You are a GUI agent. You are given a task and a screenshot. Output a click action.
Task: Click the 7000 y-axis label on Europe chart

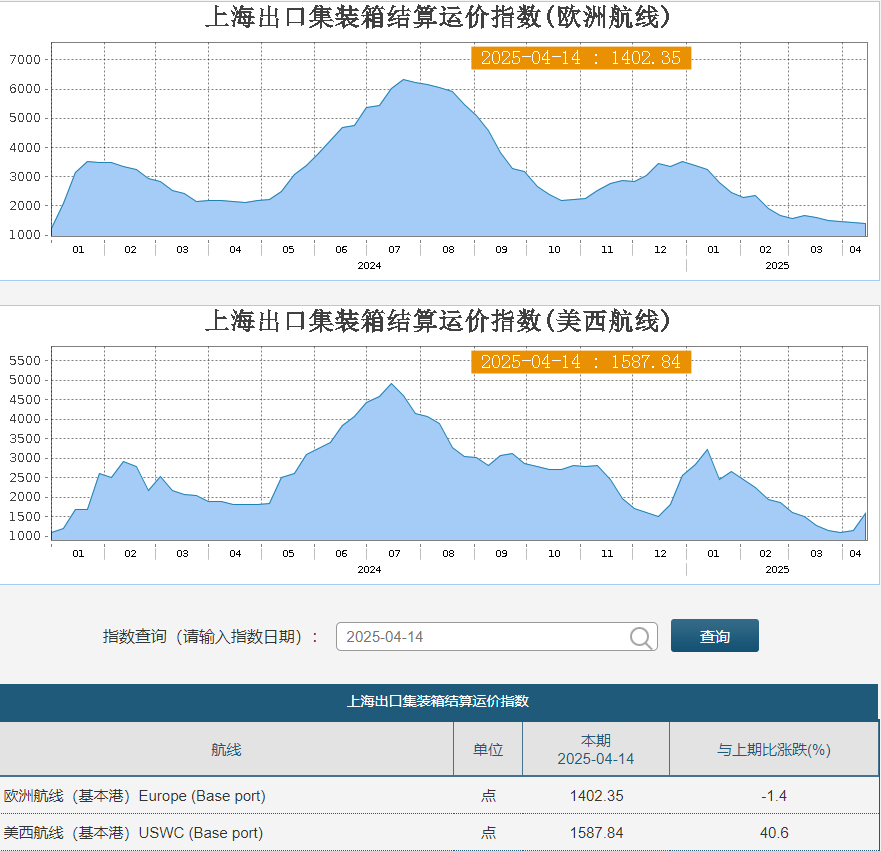click(x=24, y=60)
